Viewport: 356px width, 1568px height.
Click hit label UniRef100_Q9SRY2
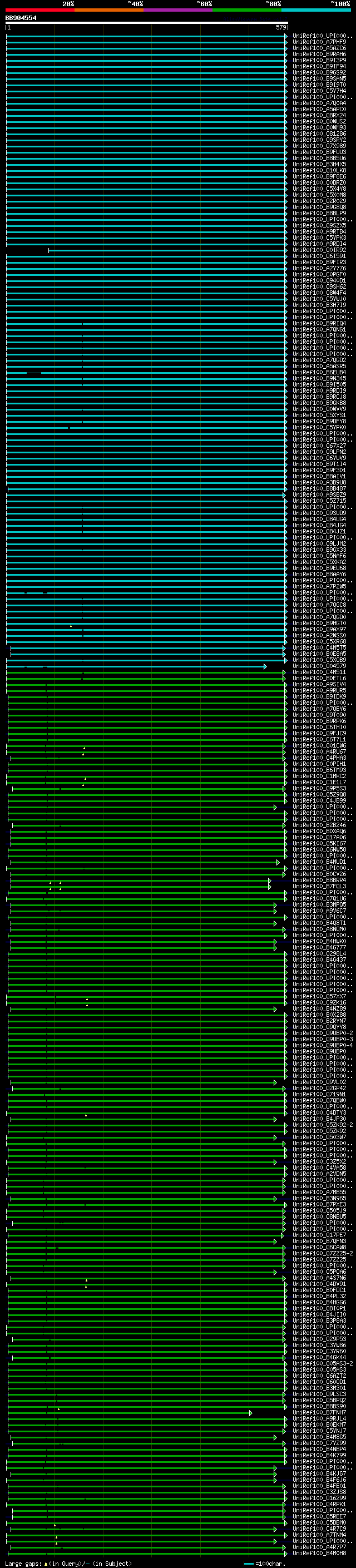point(319,140)
